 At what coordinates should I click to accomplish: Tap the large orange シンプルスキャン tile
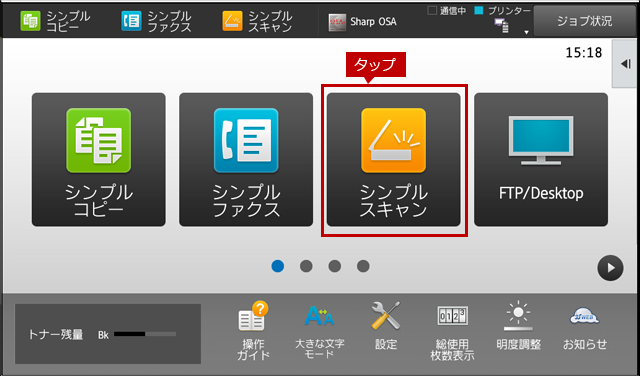pyautogui.click(x=393, y=160)
